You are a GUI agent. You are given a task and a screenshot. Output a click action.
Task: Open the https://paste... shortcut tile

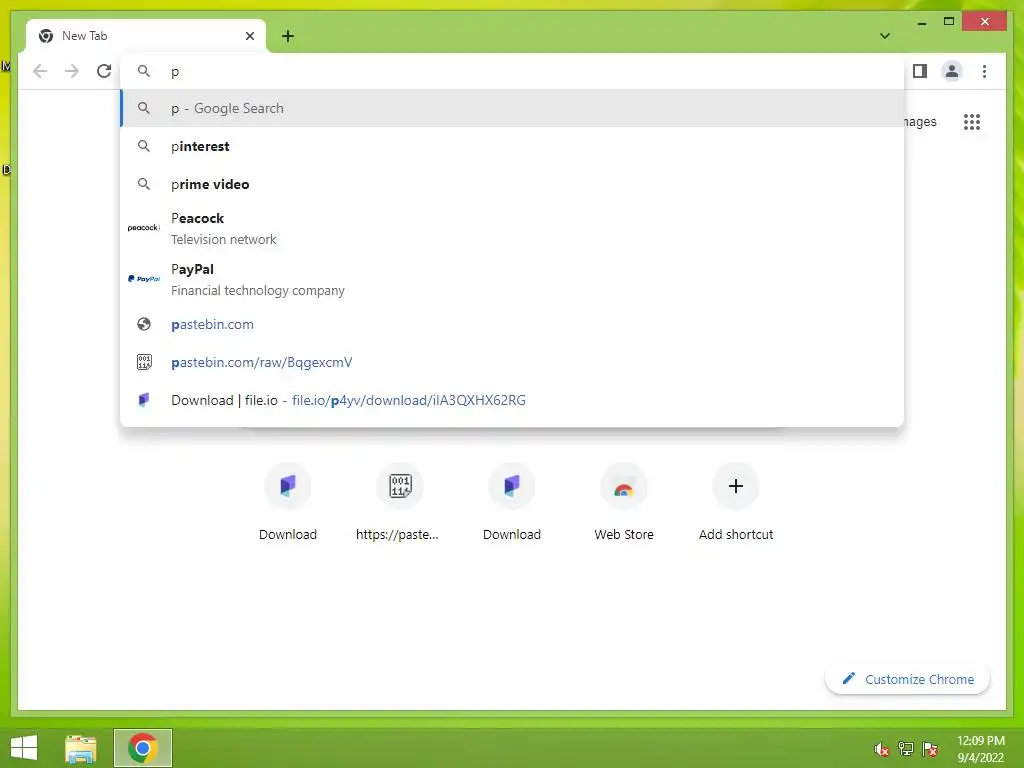[400, 502]
